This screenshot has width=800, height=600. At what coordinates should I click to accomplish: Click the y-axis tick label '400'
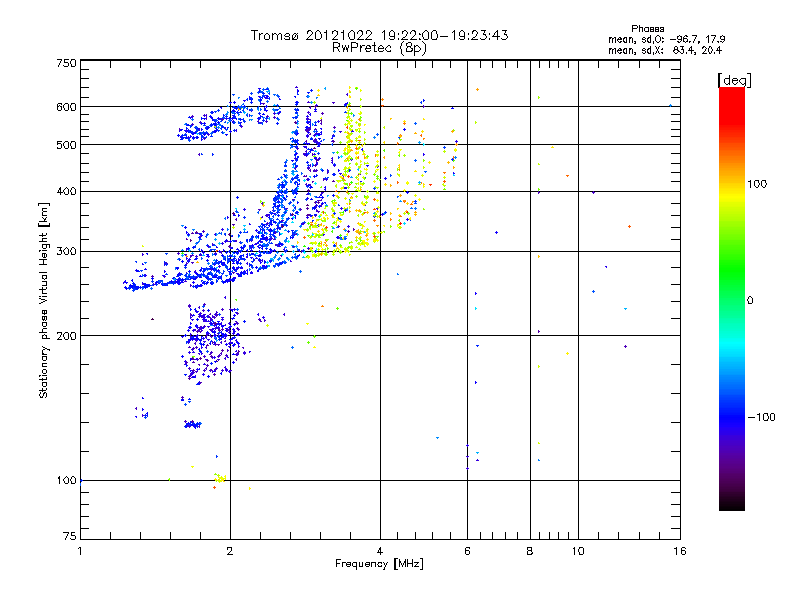(66, 192)
